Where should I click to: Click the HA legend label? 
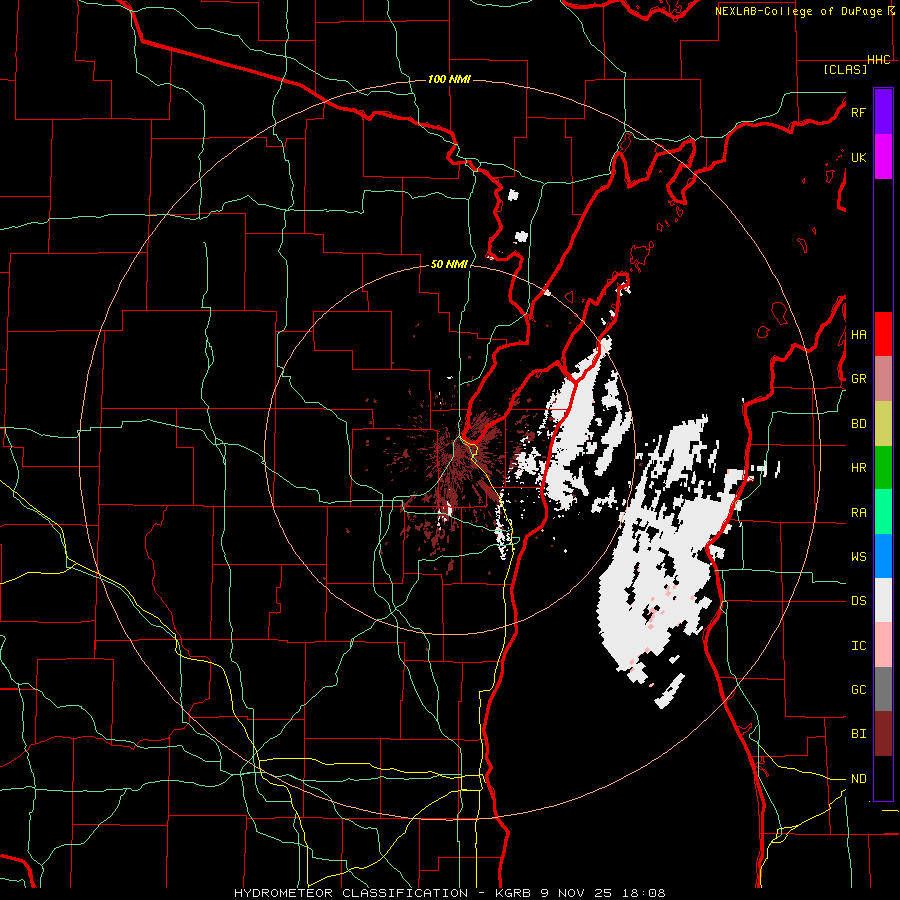click(x=858, y=335)
